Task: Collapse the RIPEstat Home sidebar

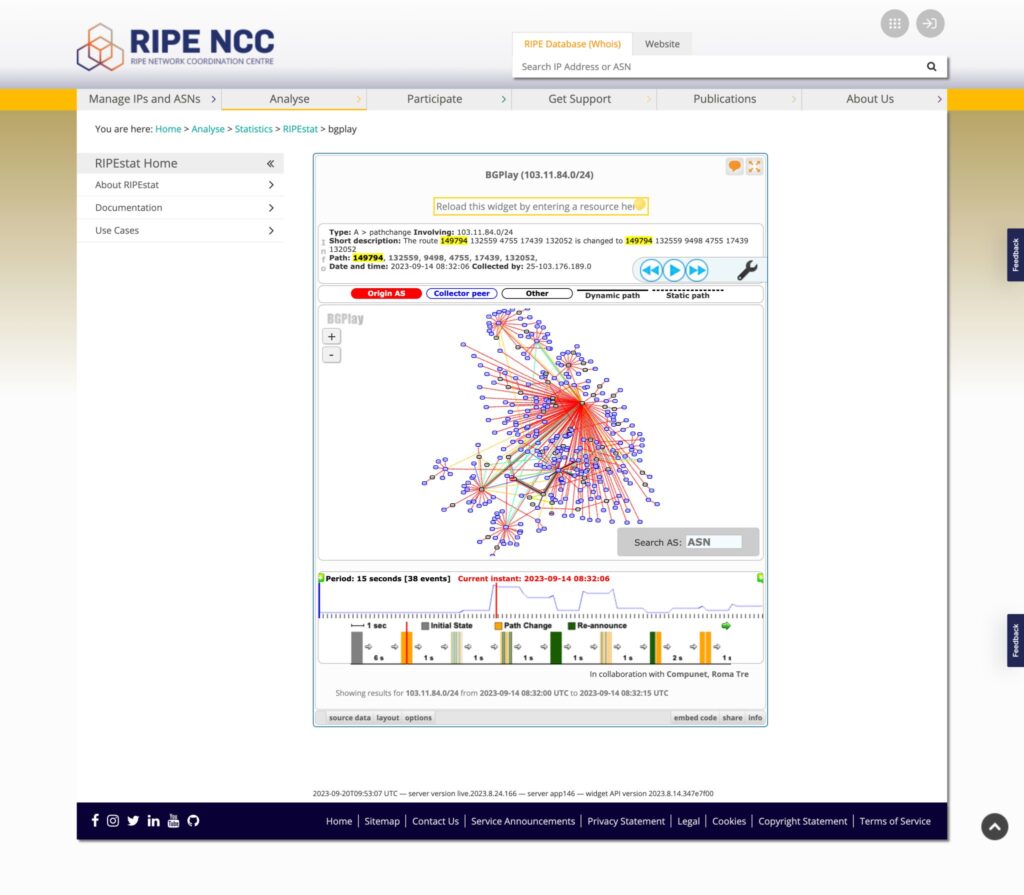Action: click(x=270, y=163)
